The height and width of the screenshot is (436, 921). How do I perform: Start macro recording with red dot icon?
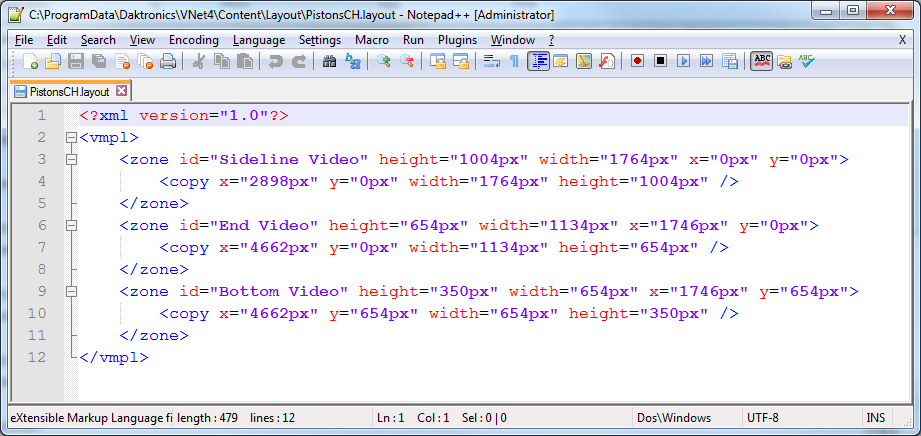[637, 62]
